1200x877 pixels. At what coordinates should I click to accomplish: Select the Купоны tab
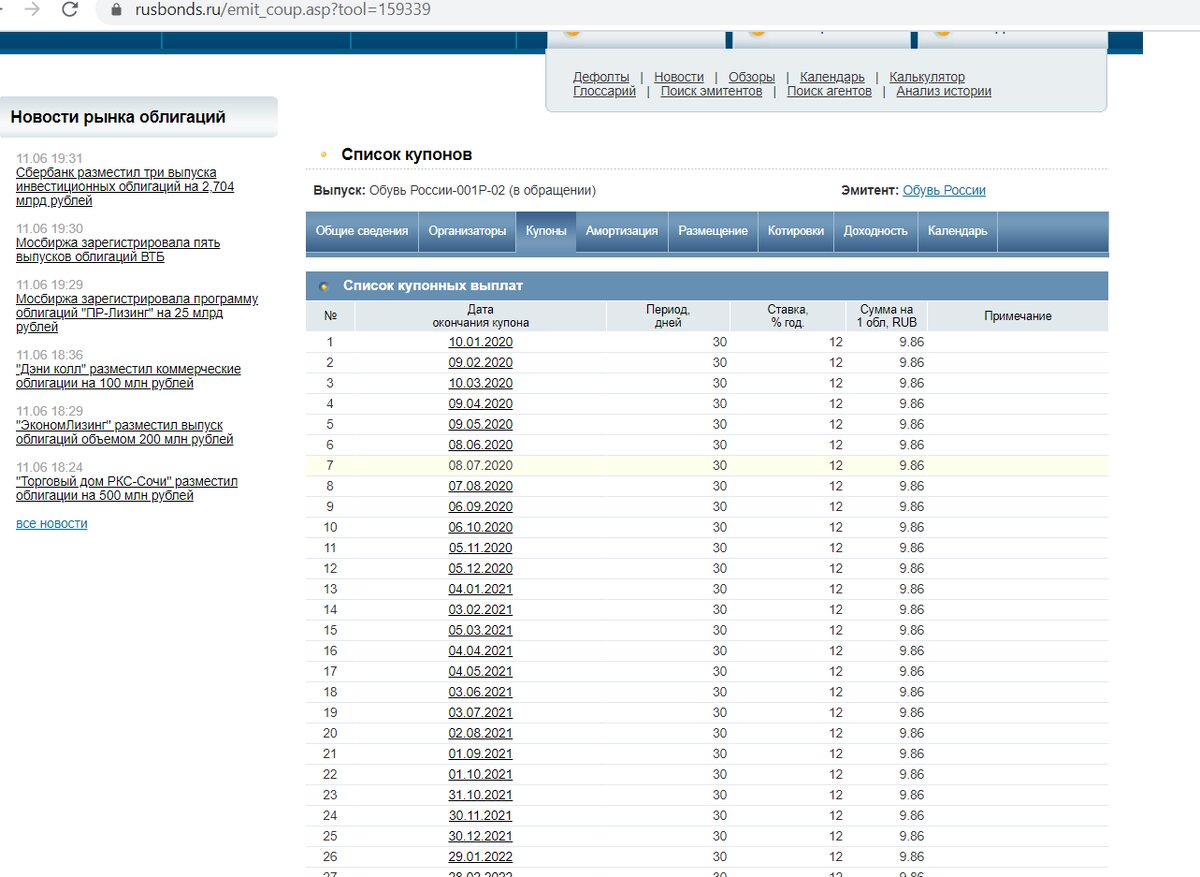(x=546, y=231)
